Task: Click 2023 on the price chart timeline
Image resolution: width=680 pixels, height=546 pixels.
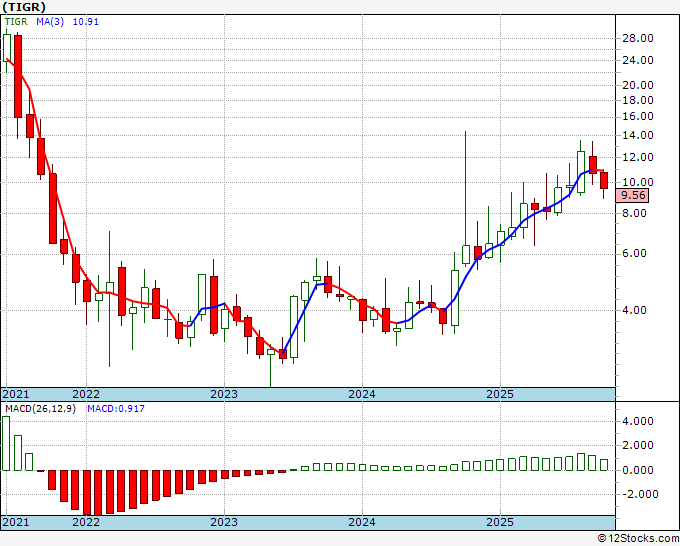Action: coord(224,394)
